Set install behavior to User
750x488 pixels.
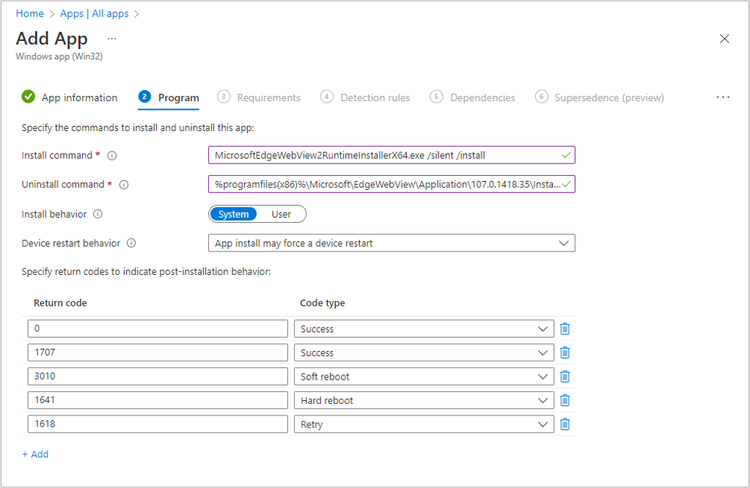pos(281,214)
